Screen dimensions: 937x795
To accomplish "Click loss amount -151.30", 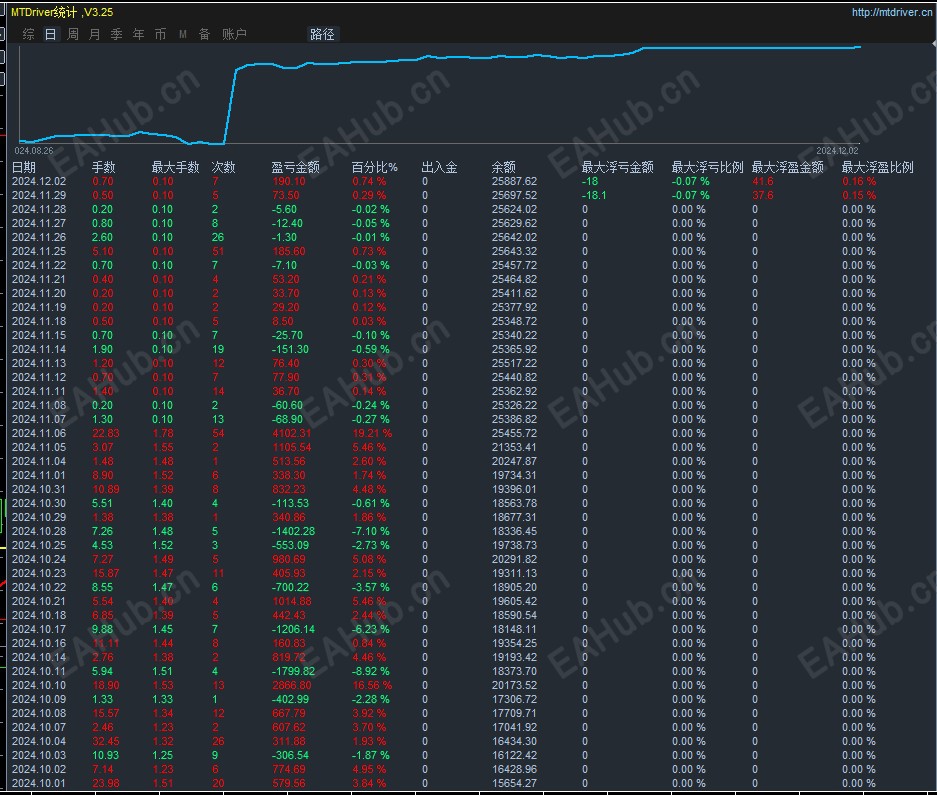I will coord(290,349).
